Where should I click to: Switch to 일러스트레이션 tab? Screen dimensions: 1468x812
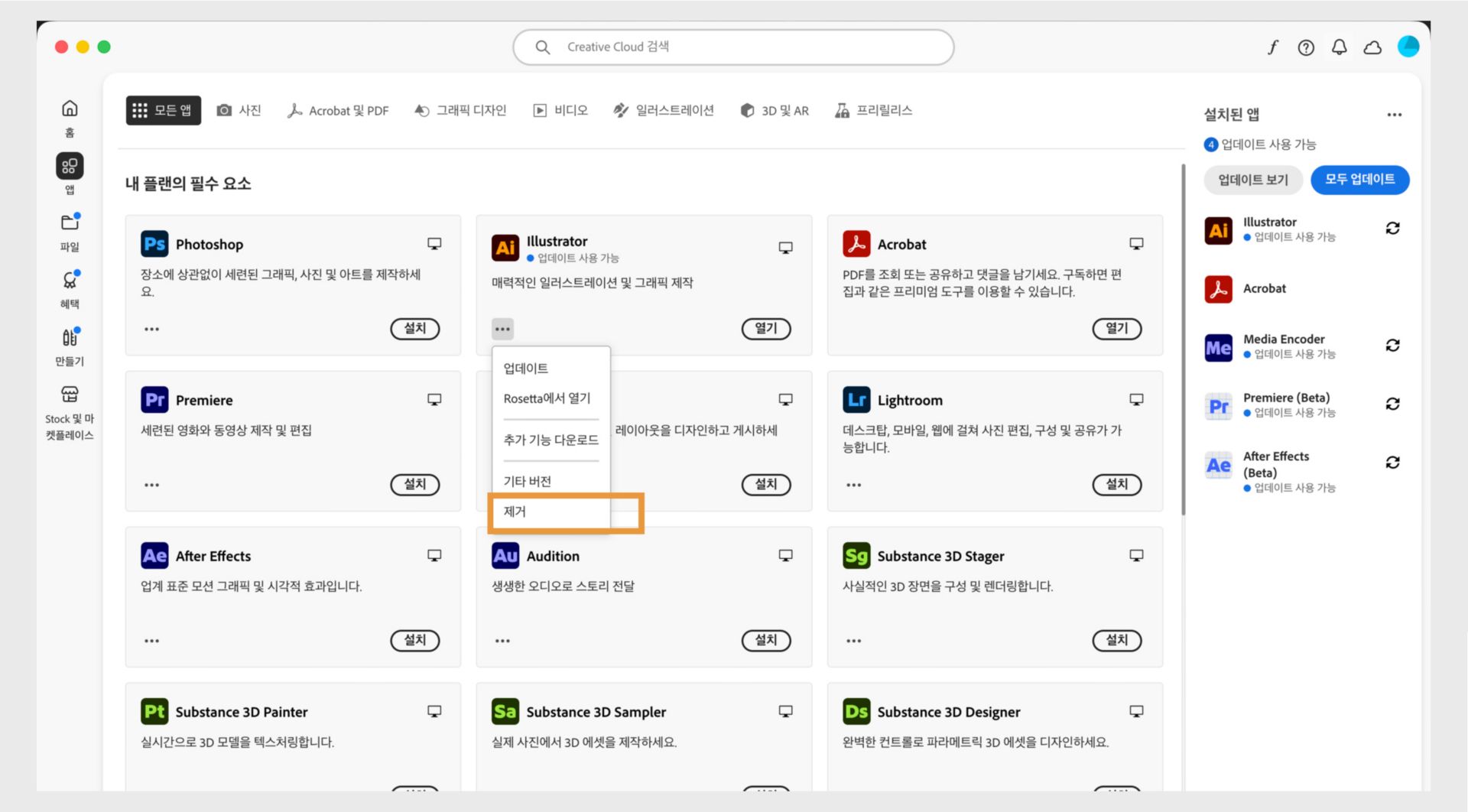(x=664, y=110)
